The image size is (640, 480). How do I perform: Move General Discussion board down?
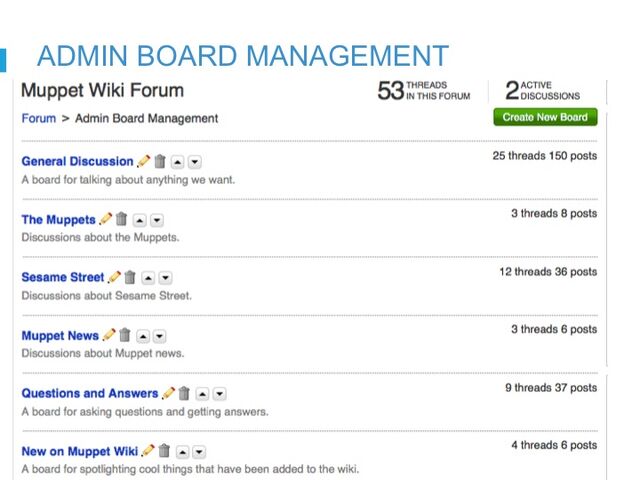195,162
